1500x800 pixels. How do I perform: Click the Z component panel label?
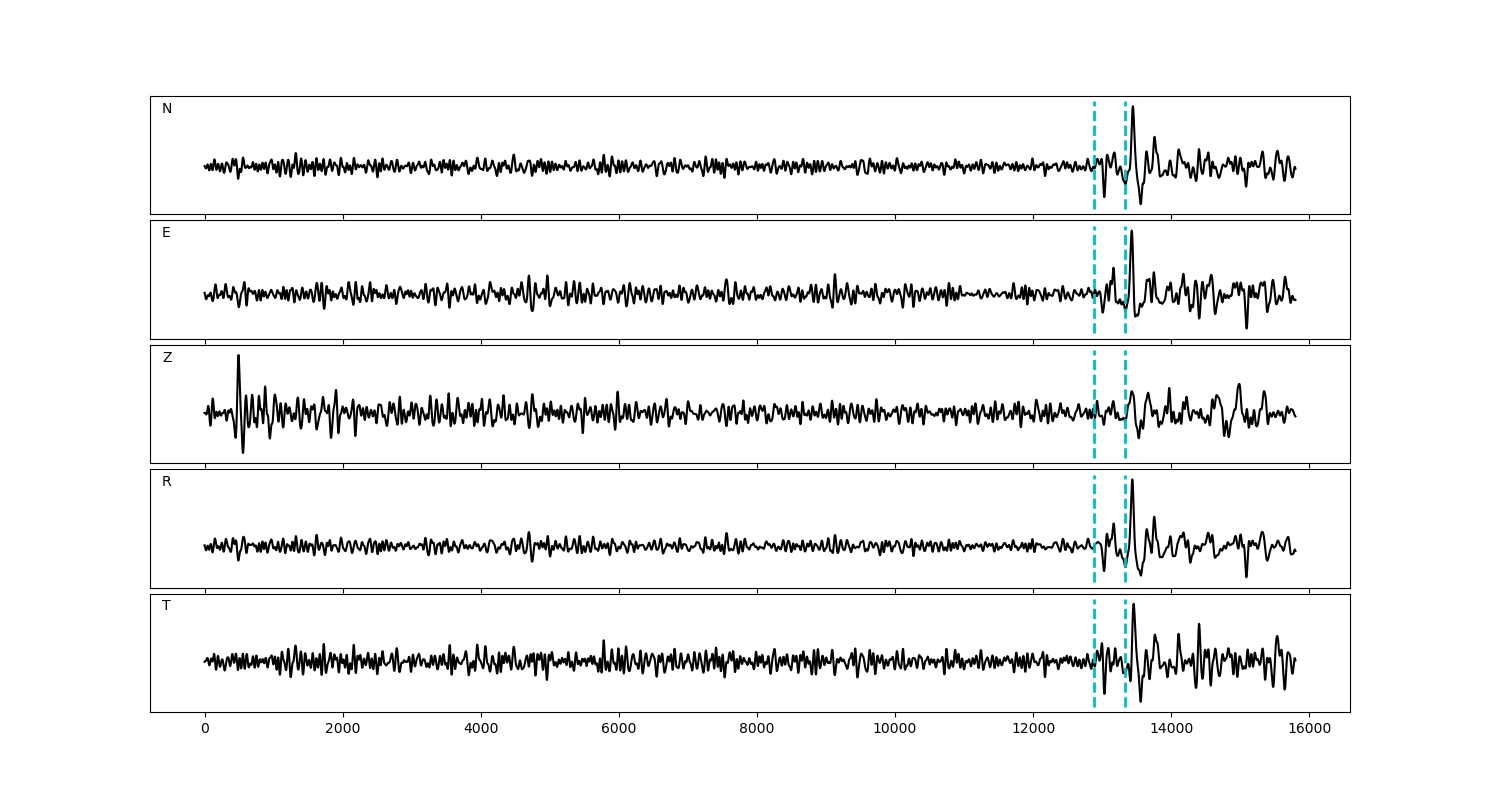167,358
